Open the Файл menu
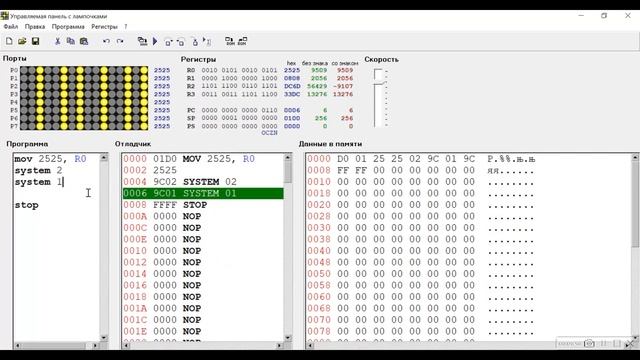 click(x=11, y=27)
